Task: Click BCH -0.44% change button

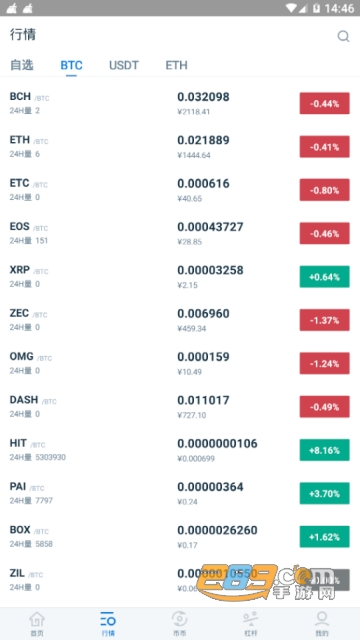Action: (324, 103)
